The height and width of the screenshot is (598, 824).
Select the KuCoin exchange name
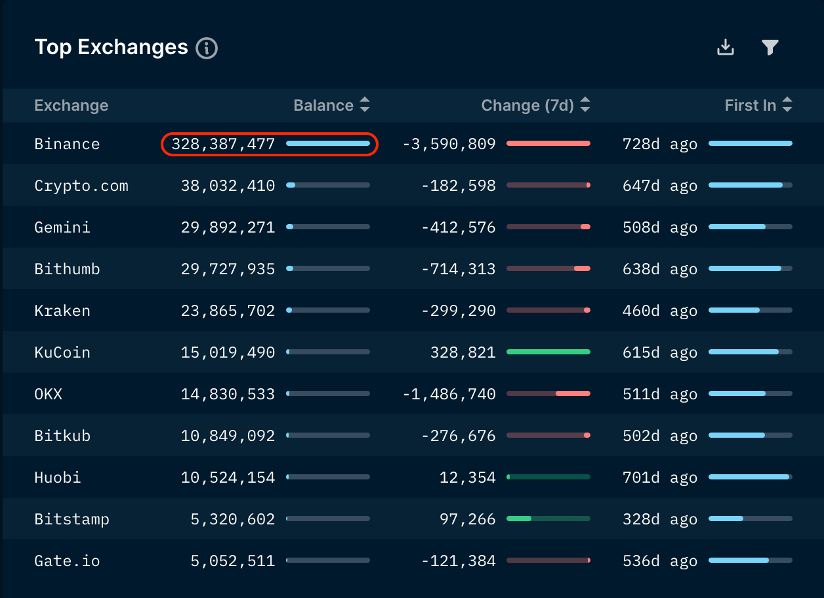(62, 352)
